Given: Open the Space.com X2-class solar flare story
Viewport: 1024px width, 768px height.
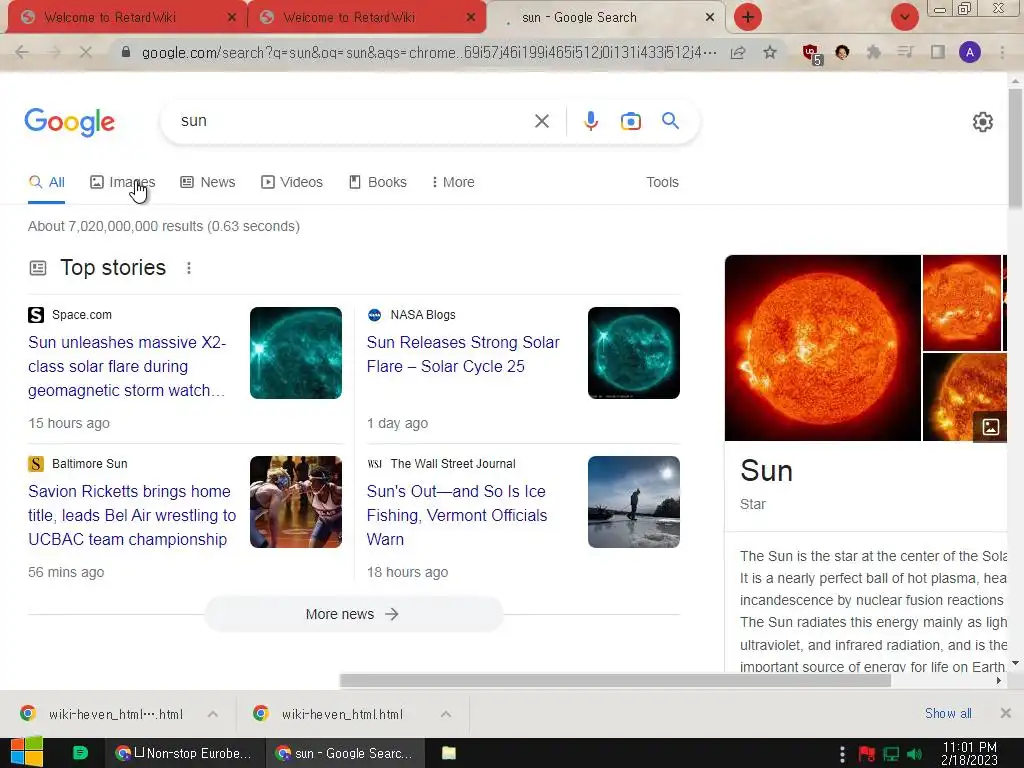Looking at the screenshot, I should 127,366.
